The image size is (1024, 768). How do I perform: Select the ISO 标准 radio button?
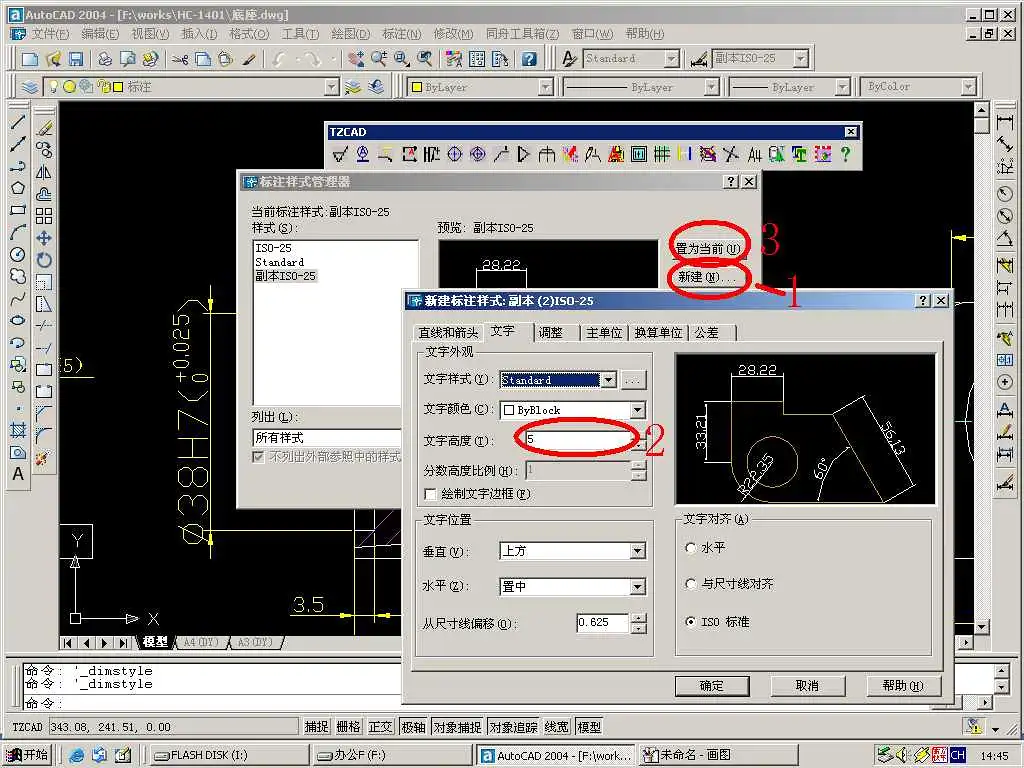pos(691,622)
